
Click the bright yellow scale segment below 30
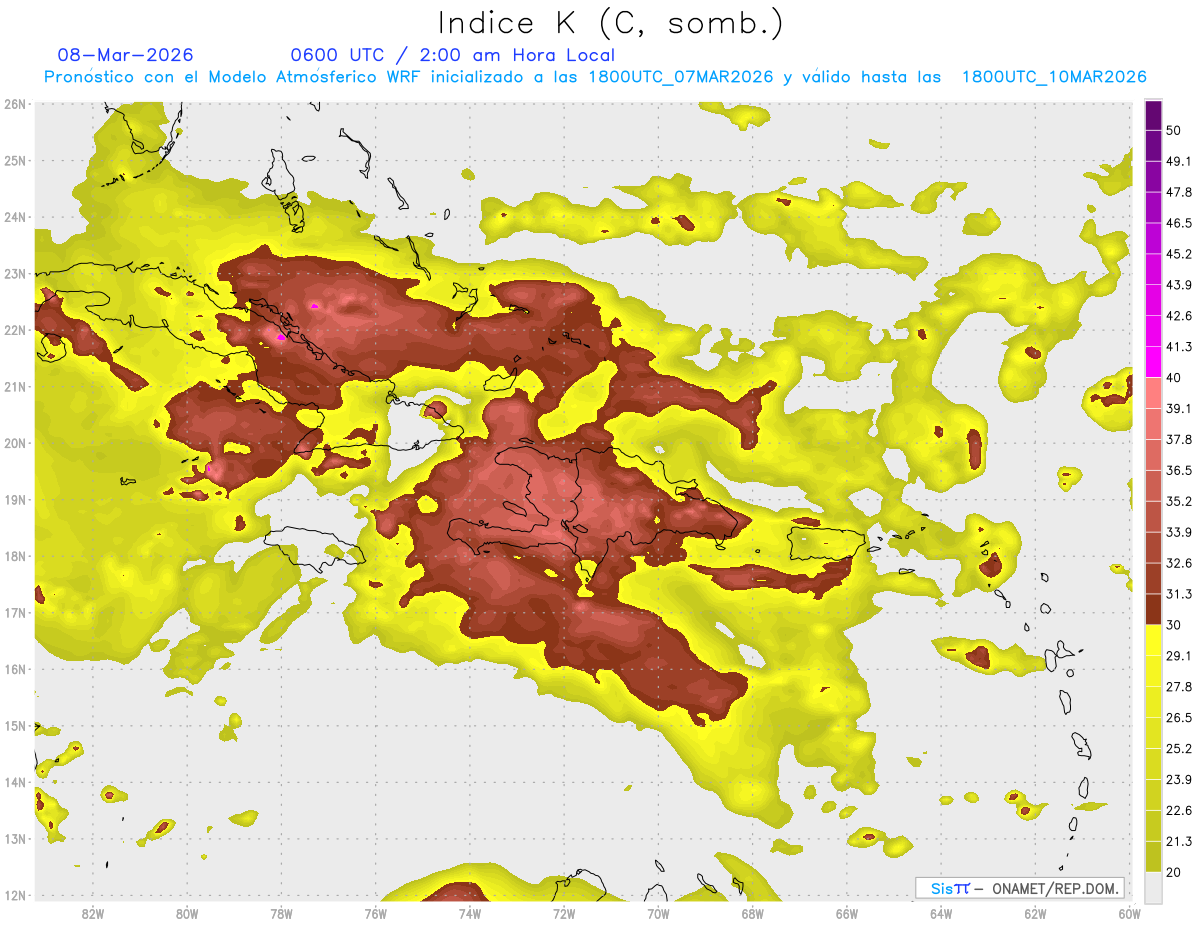click(x=1153, y=640)
